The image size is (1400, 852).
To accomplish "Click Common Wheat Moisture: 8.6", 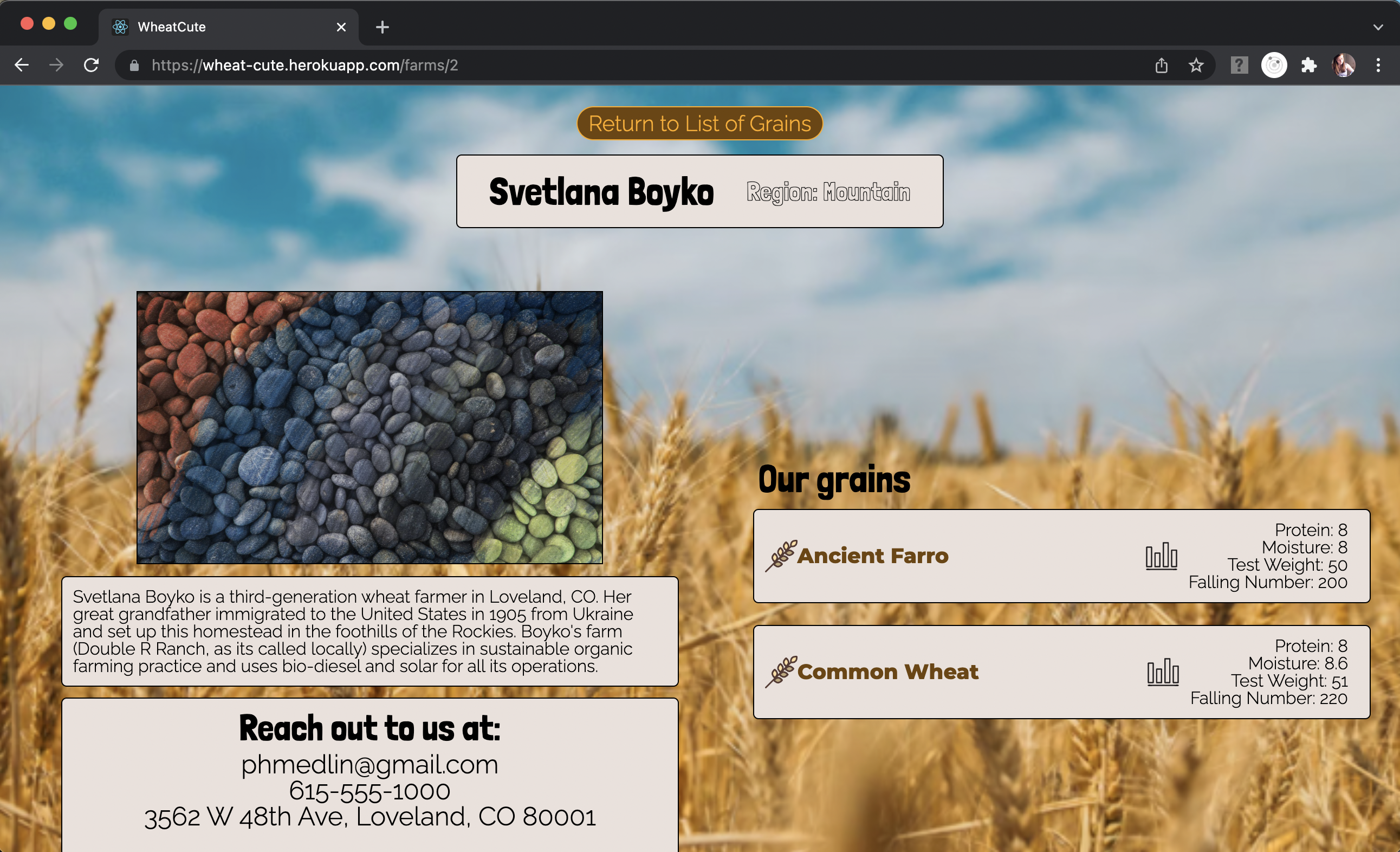I will [x=1298, y=663].
